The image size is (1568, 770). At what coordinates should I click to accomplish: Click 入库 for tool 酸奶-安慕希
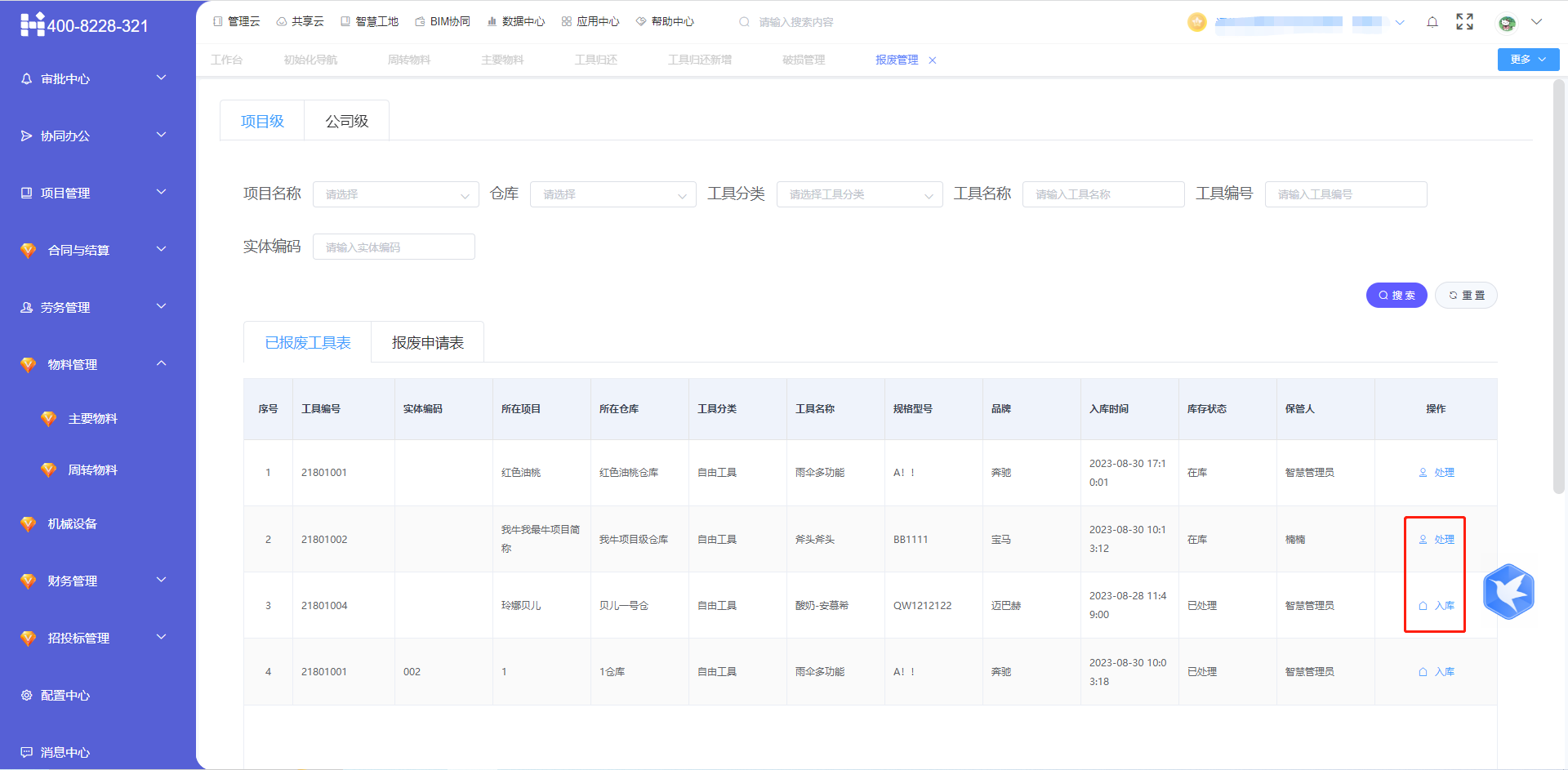pyautogui.click(x=1437, y=606)
